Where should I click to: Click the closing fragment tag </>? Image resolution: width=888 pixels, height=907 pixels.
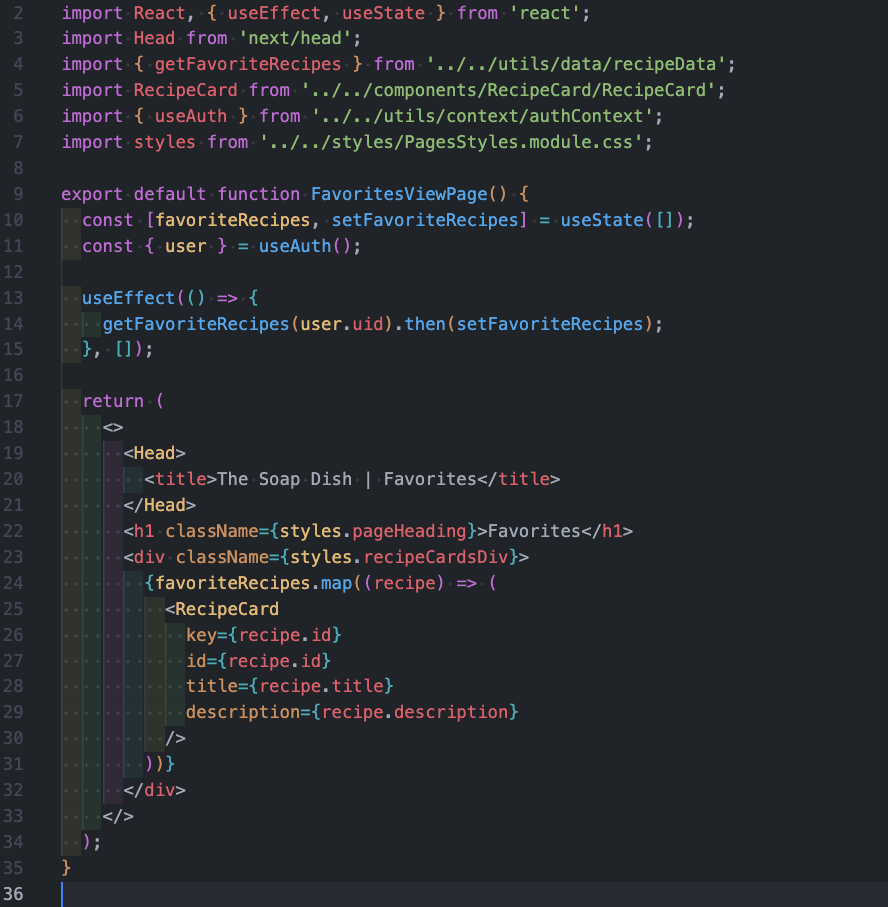118,816
